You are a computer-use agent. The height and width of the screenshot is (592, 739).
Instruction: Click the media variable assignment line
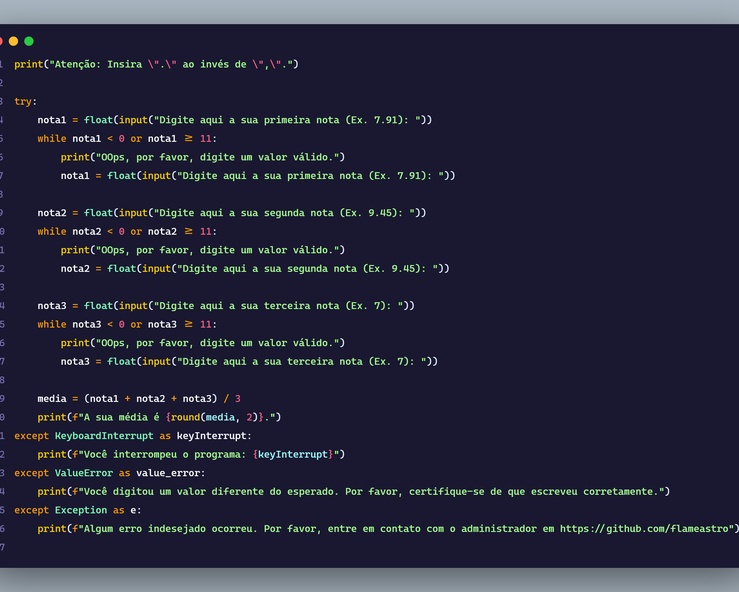(x=139, y=398)
